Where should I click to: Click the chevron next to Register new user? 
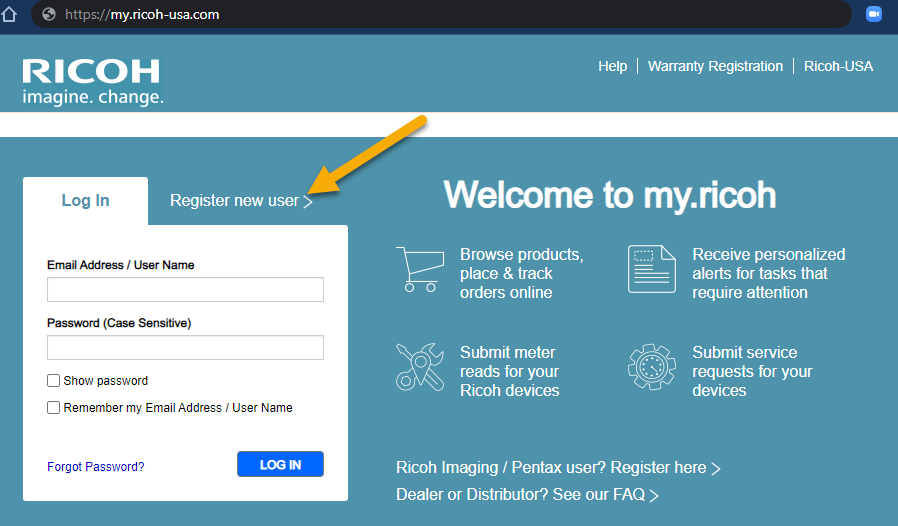click(x=308, y=202)
